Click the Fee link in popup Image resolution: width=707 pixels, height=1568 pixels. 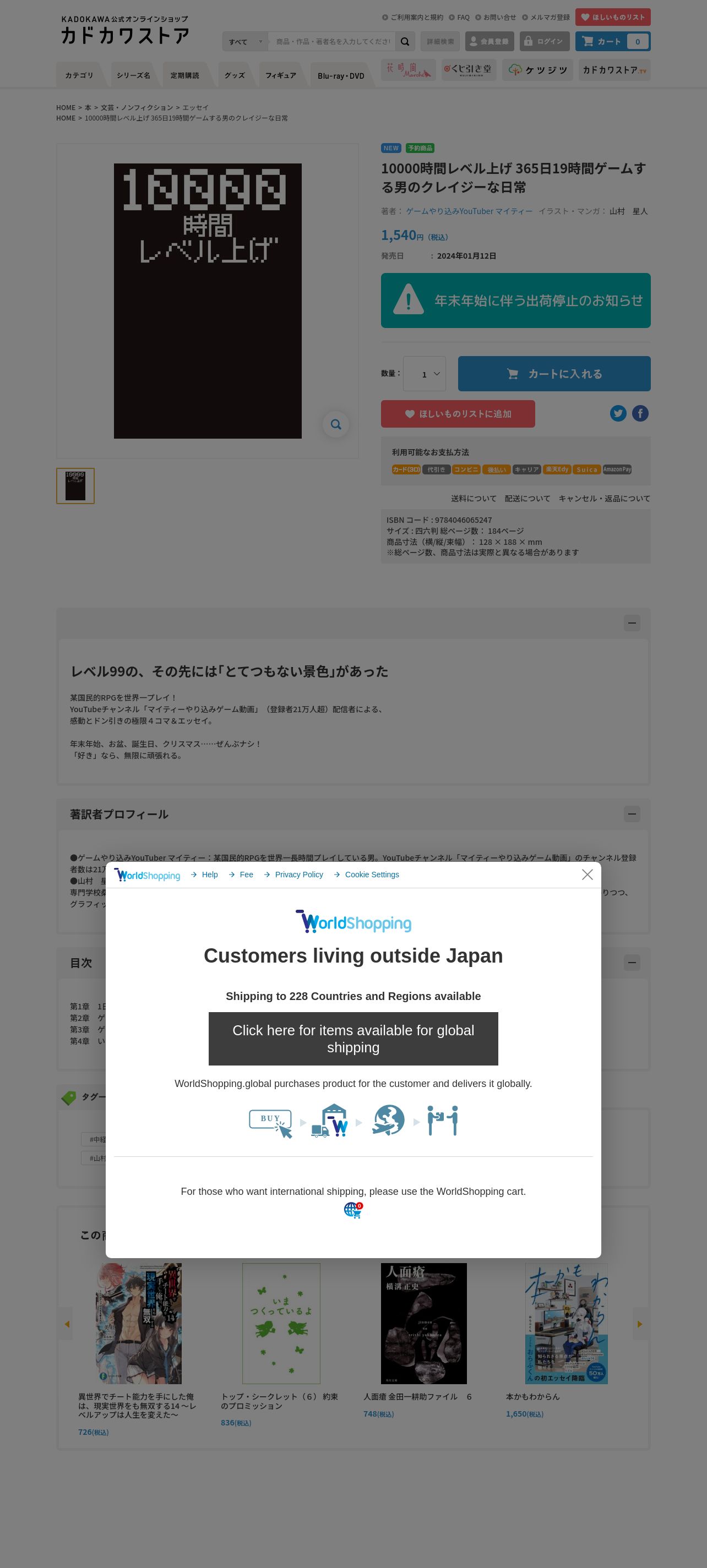coord(241,875)
